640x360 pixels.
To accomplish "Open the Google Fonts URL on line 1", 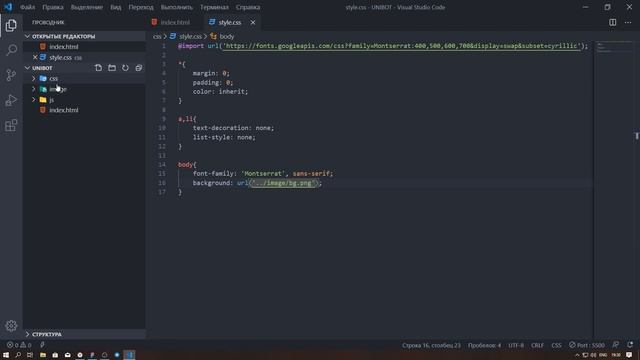I will (x=401, y=46).
